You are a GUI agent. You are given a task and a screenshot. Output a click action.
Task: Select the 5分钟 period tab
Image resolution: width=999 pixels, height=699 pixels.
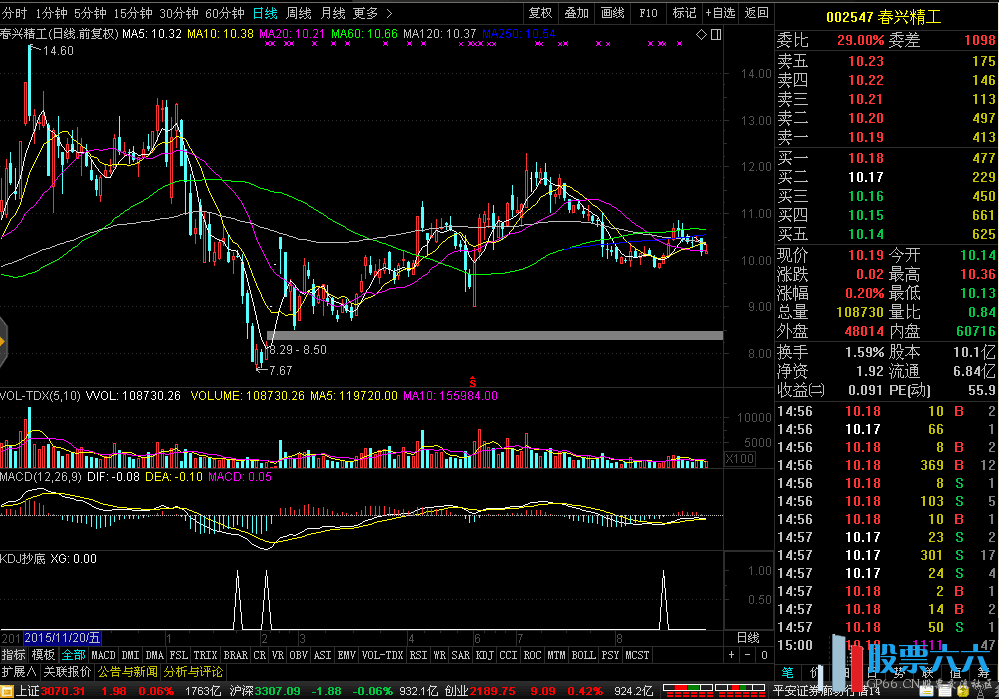pyautogui.click(x=90, y=13)
